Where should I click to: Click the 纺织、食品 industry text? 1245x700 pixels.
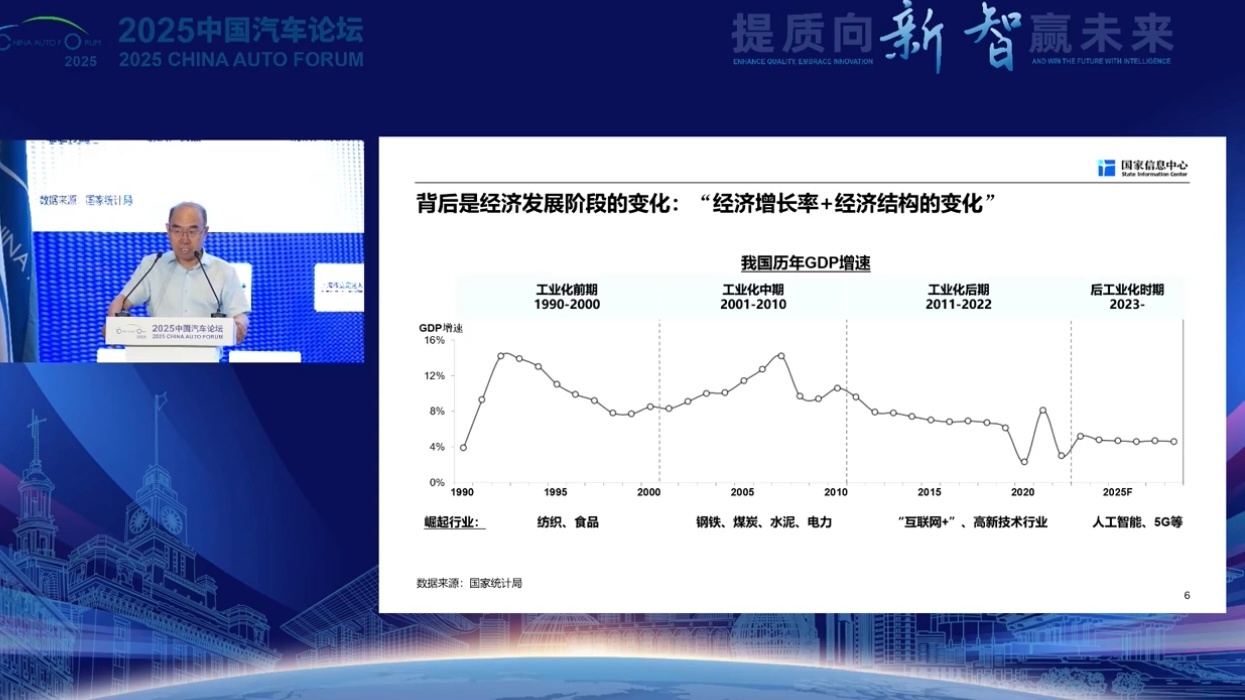click(567, 522)
